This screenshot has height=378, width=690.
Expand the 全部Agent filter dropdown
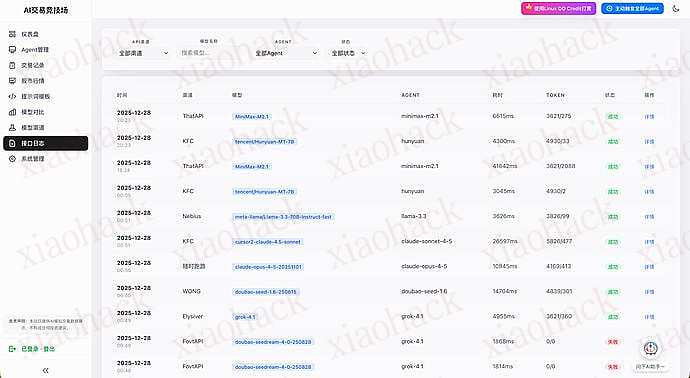(x=286, y=53)
